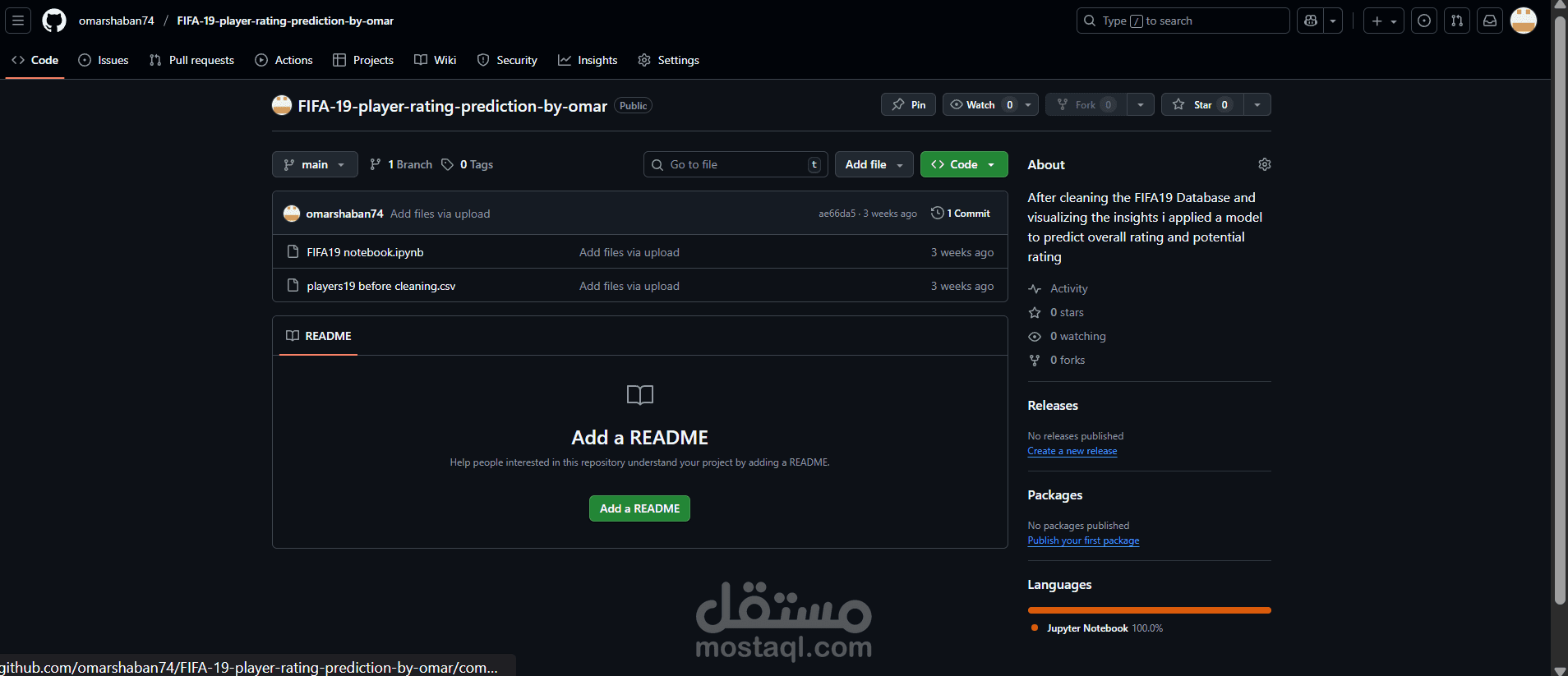Open the Insights tab

588,60
